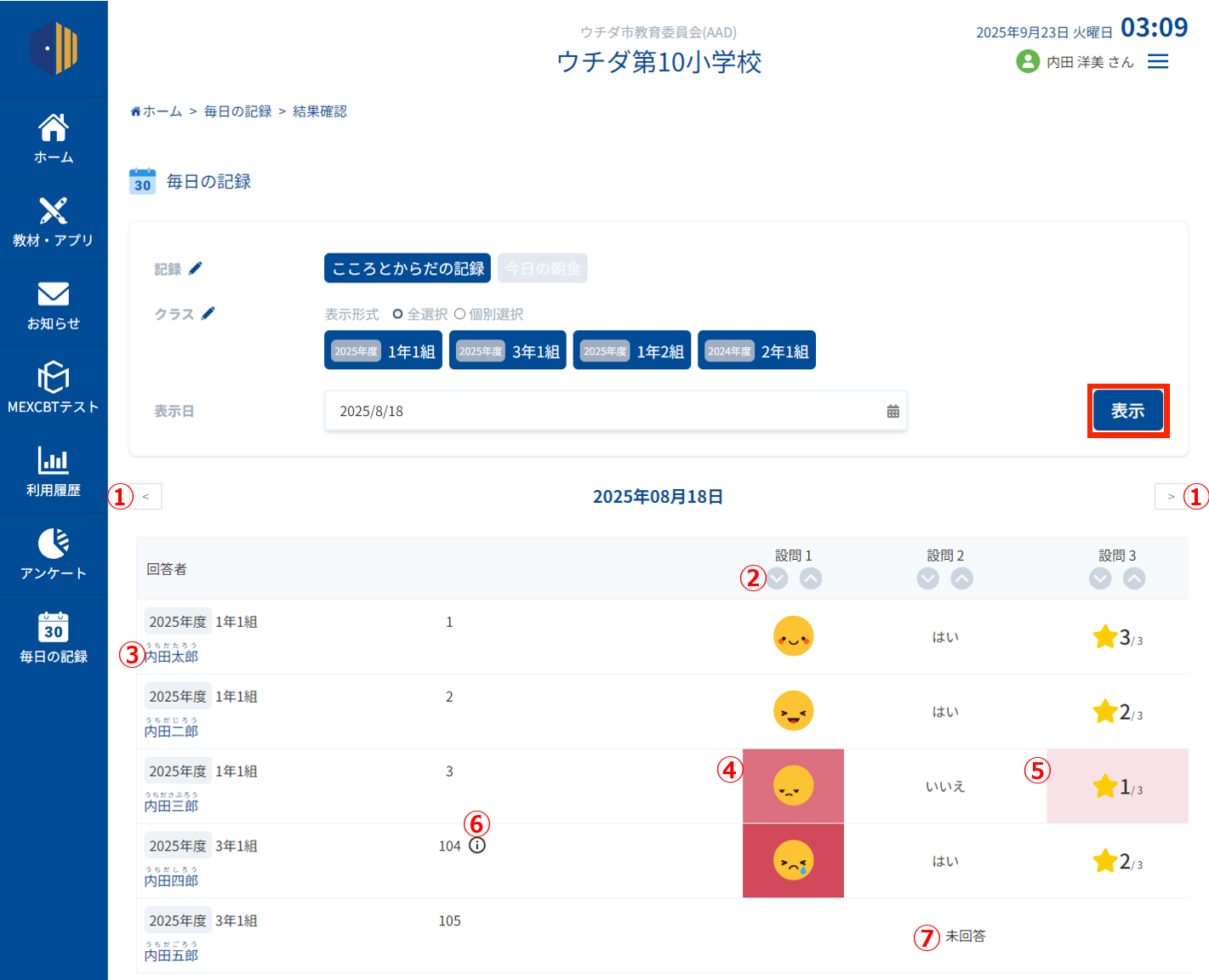This screenshot has width=1209, height=980.
Task: Select the 個別選択 radio option
Action: pos(459,315)
